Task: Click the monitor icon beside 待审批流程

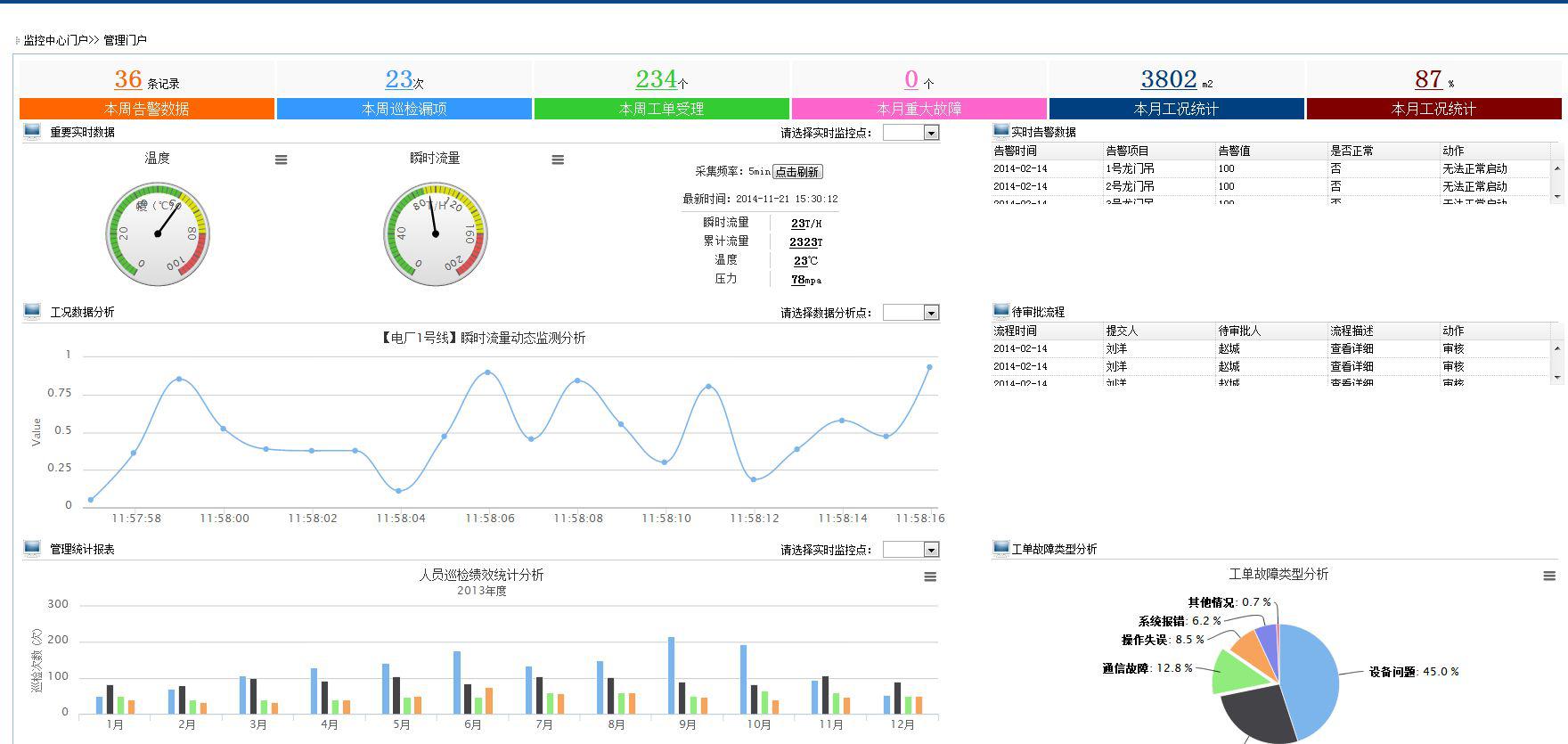Action: 1000,312
